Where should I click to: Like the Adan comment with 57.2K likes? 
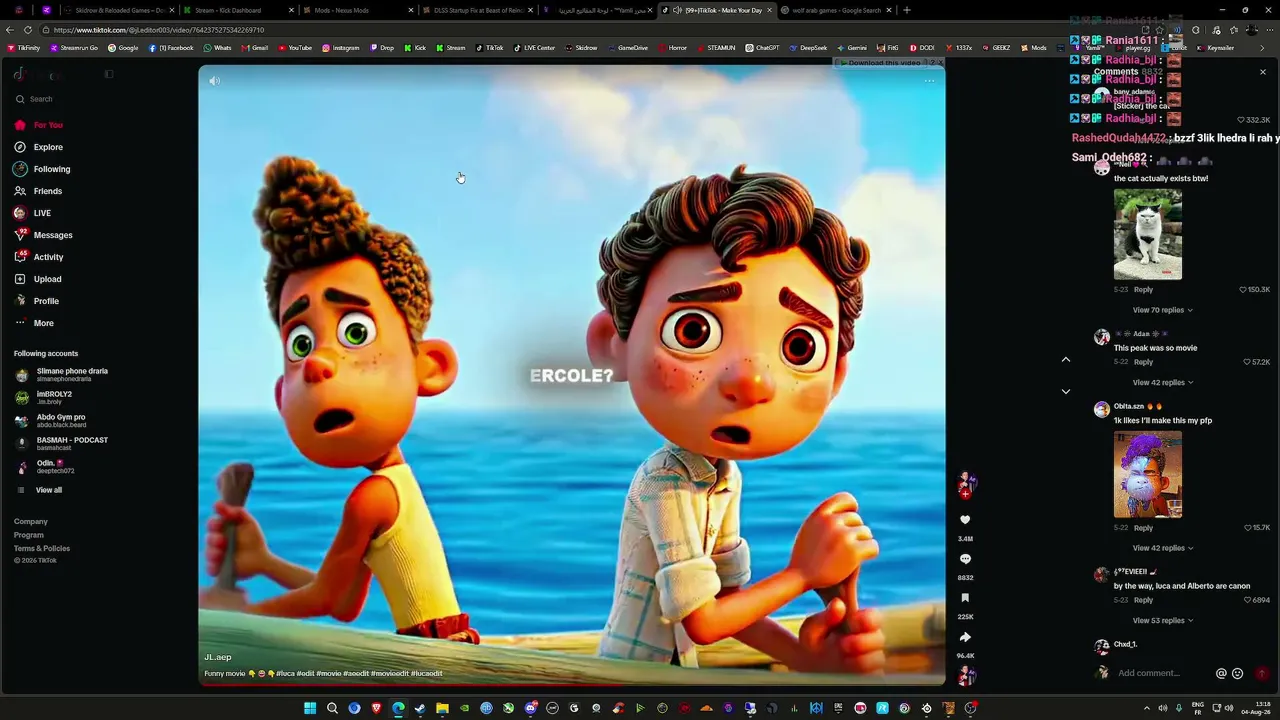(x=1247, y=362)
